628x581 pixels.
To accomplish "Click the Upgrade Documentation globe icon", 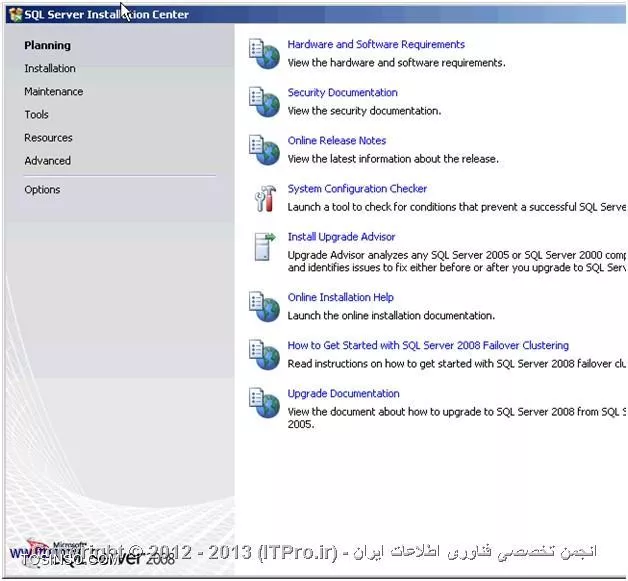I will tap(264, 402).
